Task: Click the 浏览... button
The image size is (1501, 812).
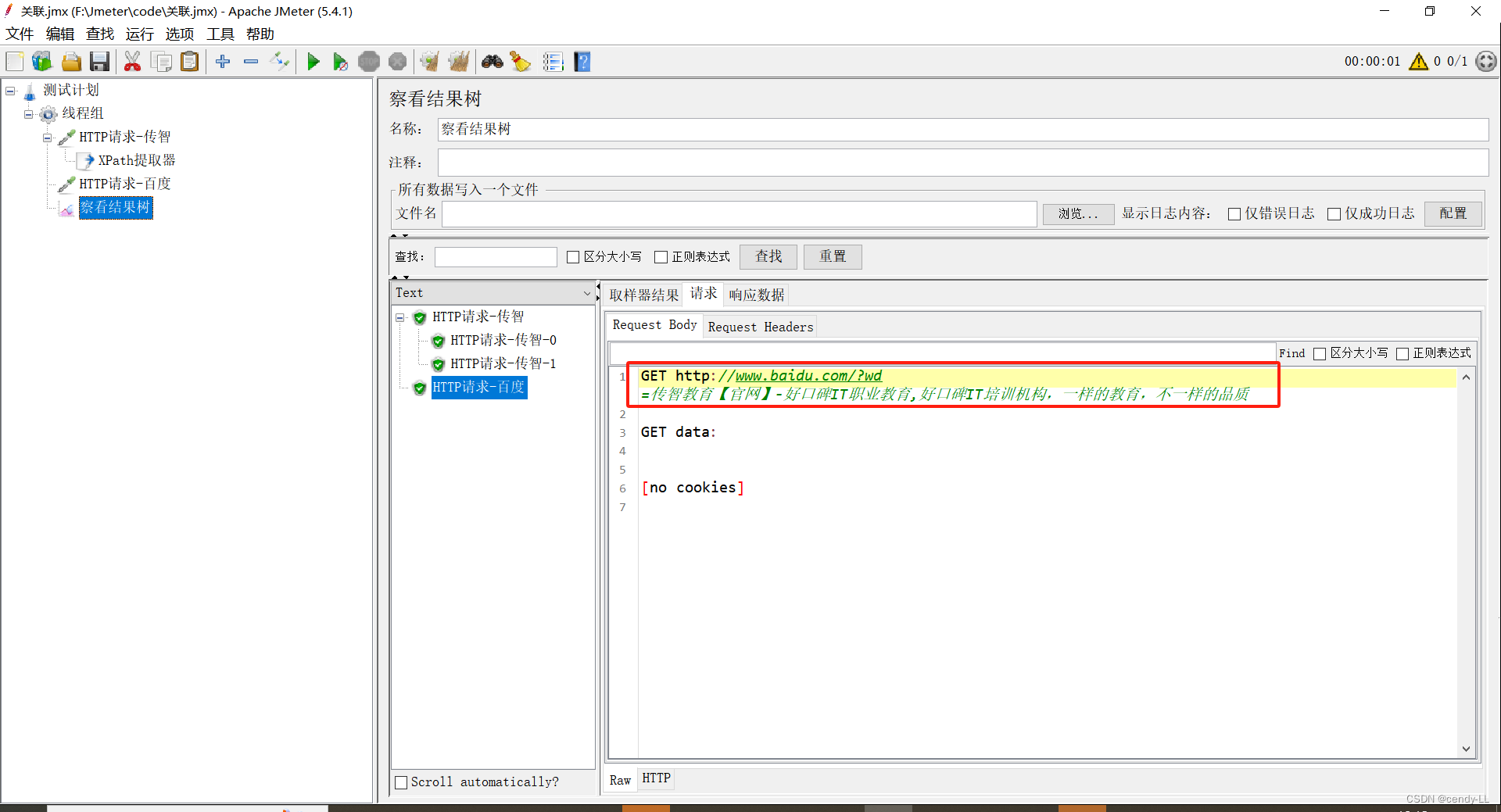Action: click(1078, 213)
